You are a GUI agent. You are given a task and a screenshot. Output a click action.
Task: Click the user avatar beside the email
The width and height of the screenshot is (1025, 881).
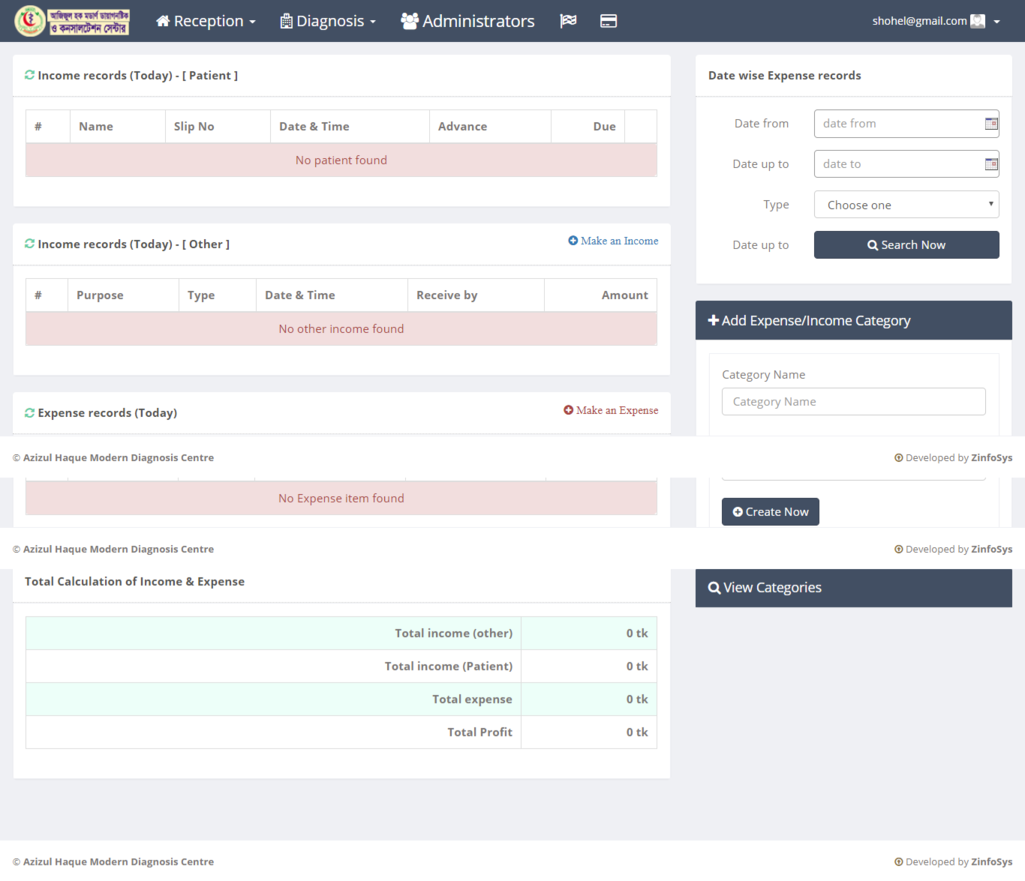pos(978,21)
